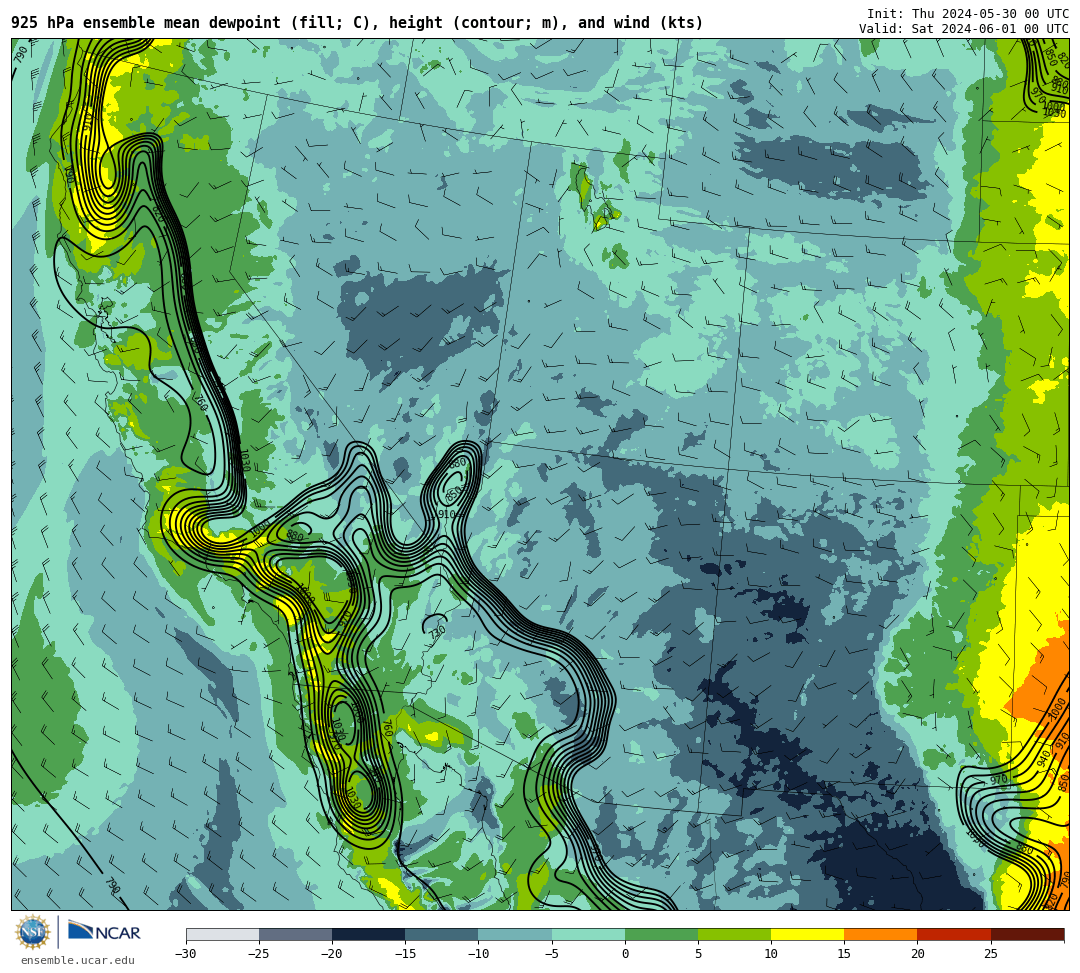Click the -25 to -20 slate colorbar segment
Image resolution: width=1080 pixels, height=973 pixels.
tap(295, 934)
